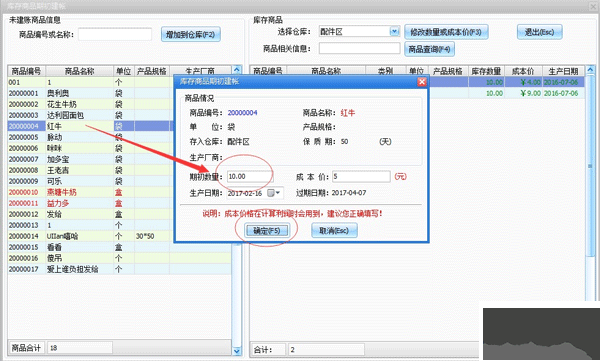Image resolution: width=600 pixels, height=361 pixels.
Task: Select row 20000009 可乐
Action: [x=119, y=181]
